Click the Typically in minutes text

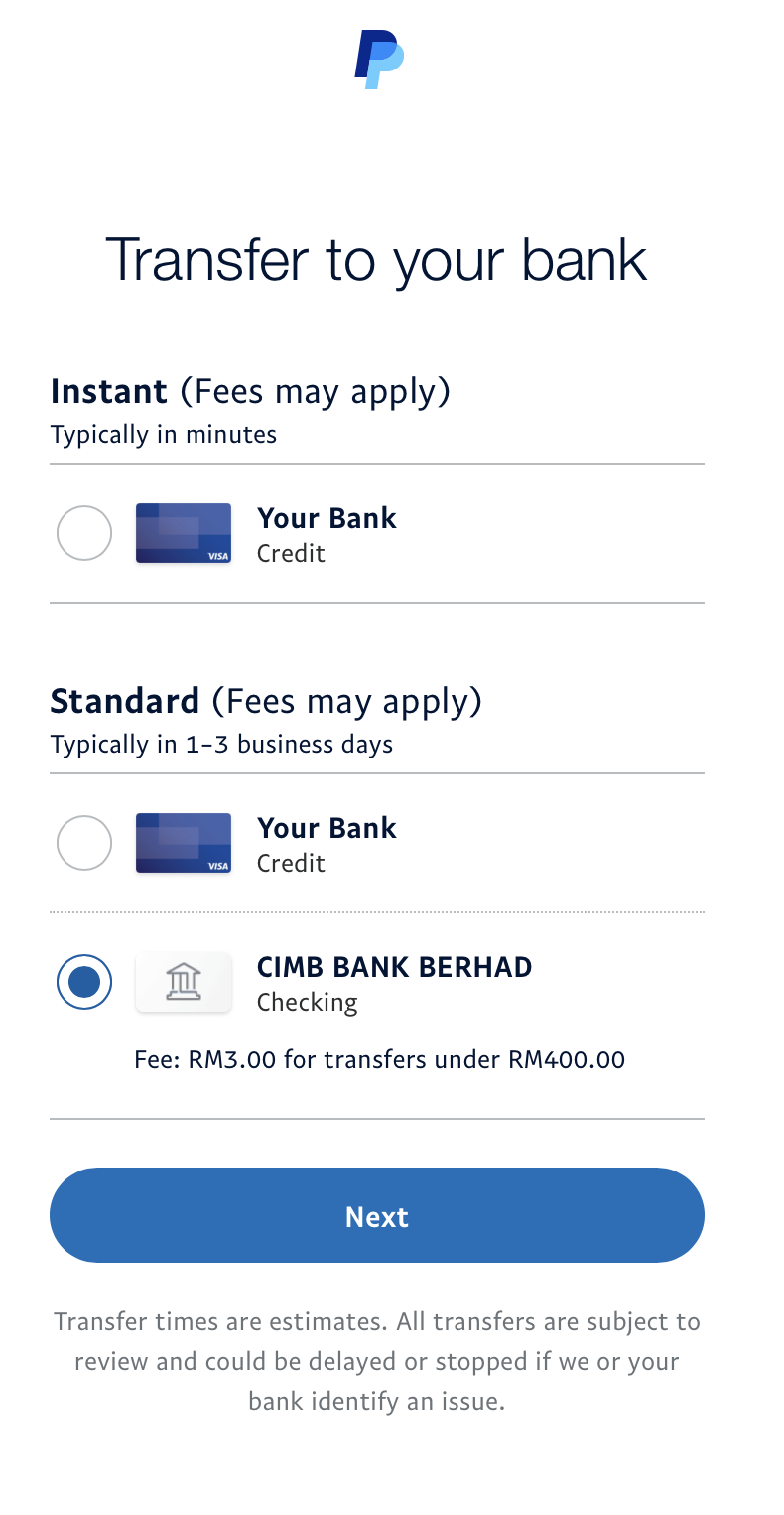[x=164, y=435]
